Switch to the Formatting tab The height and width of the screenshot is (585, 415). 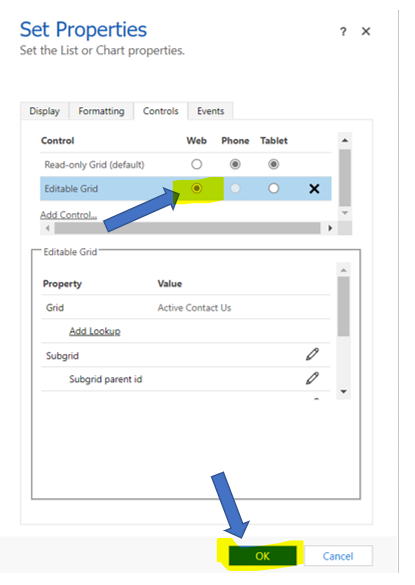pyautogui.click(x=101, y=111)
